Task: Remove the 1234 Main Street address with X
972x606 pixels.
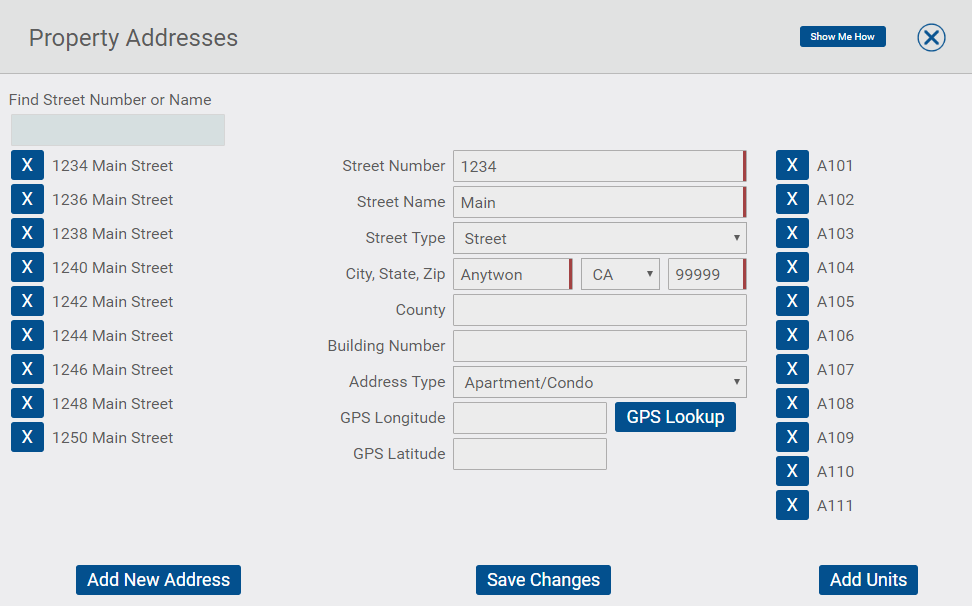Action: [27, 165]
